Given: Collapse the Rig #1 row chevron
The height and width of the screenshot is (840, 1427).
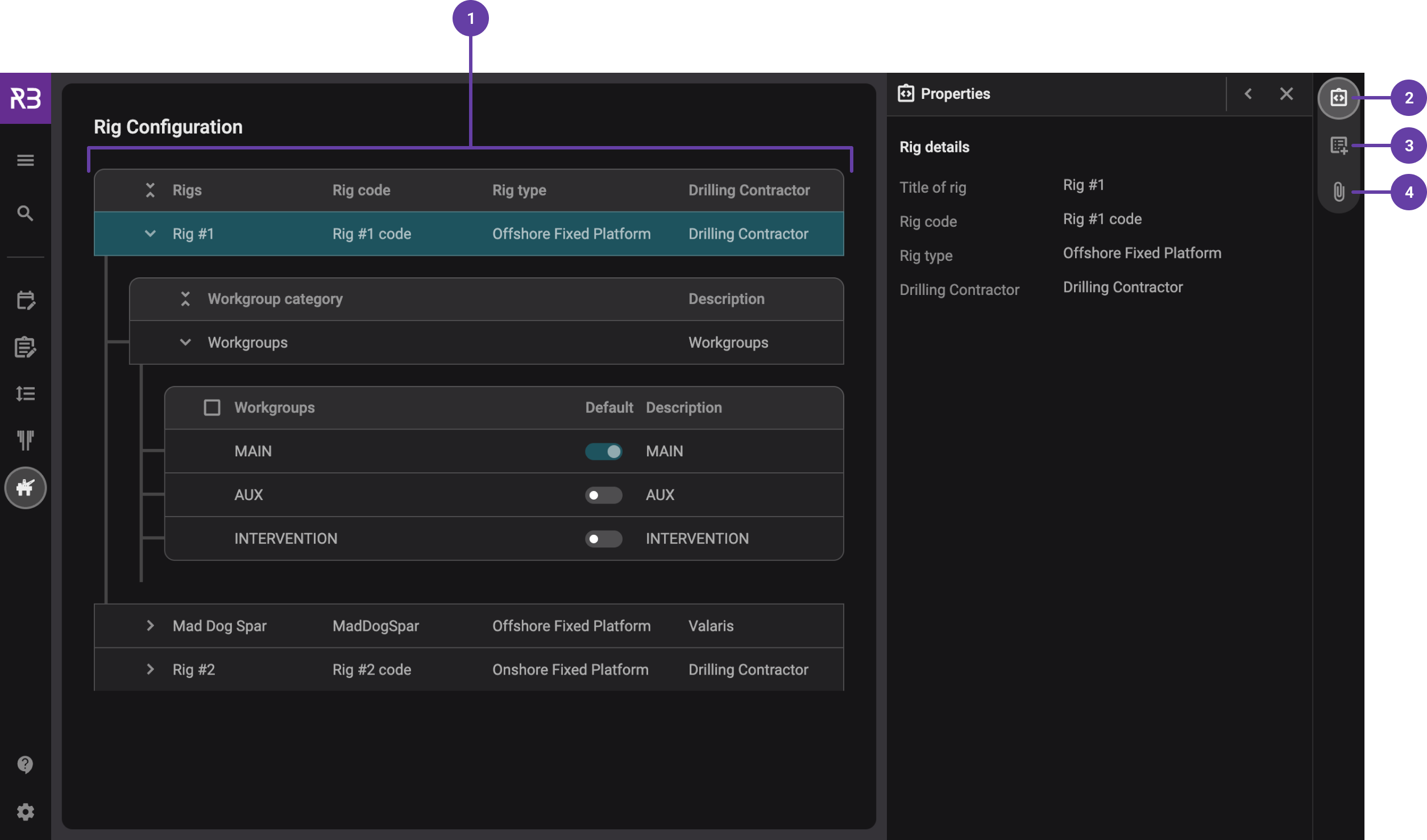Looking at the screenshot, I should pyautogui.click(x=150, y=234).
